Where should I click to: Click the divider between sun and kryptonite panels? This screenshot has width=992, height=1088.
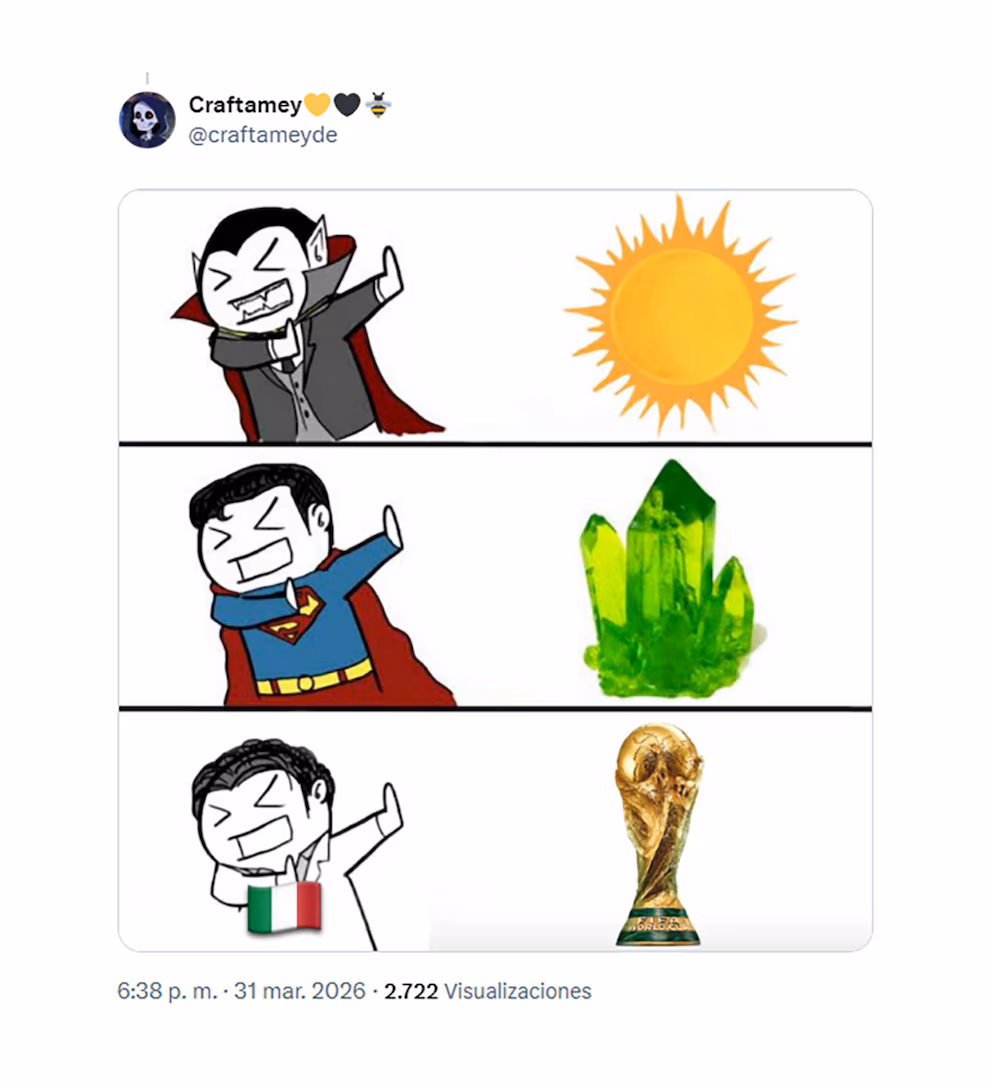click(x=495, y=444)
